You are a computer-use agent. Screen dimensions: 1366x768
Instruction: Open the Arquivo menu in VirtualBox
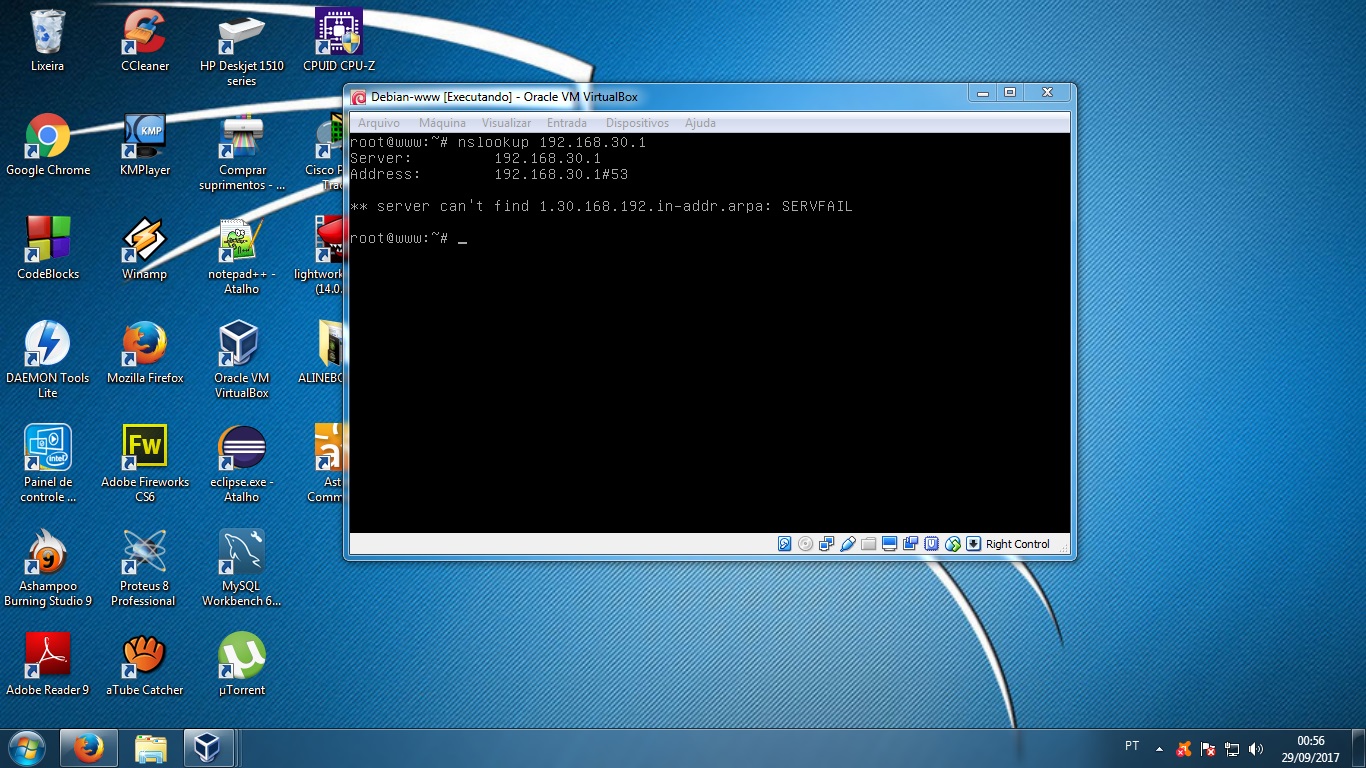coord(378,123)
